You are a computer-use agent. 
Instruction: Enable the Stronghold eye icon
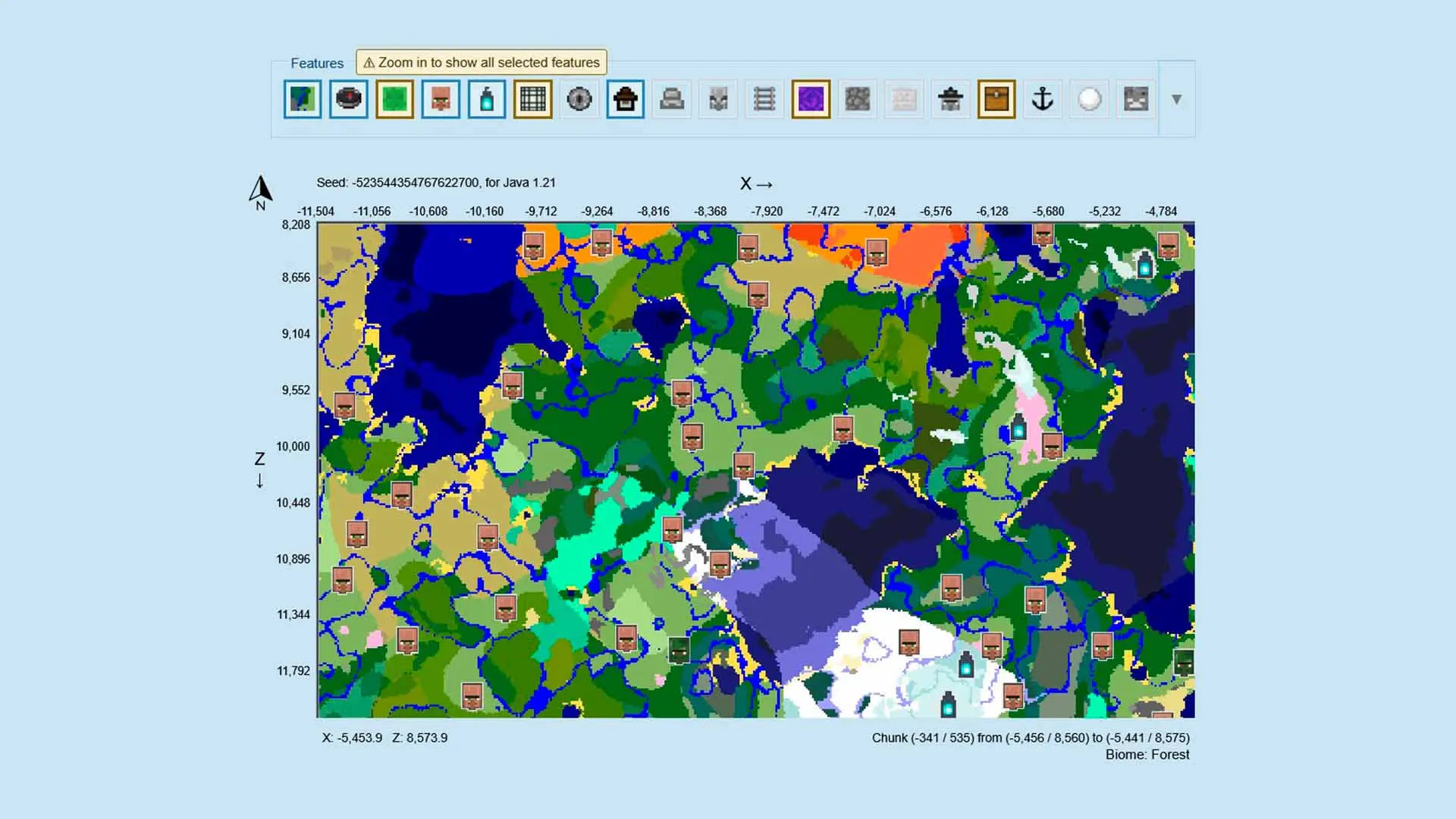click(x=579, y=99)
